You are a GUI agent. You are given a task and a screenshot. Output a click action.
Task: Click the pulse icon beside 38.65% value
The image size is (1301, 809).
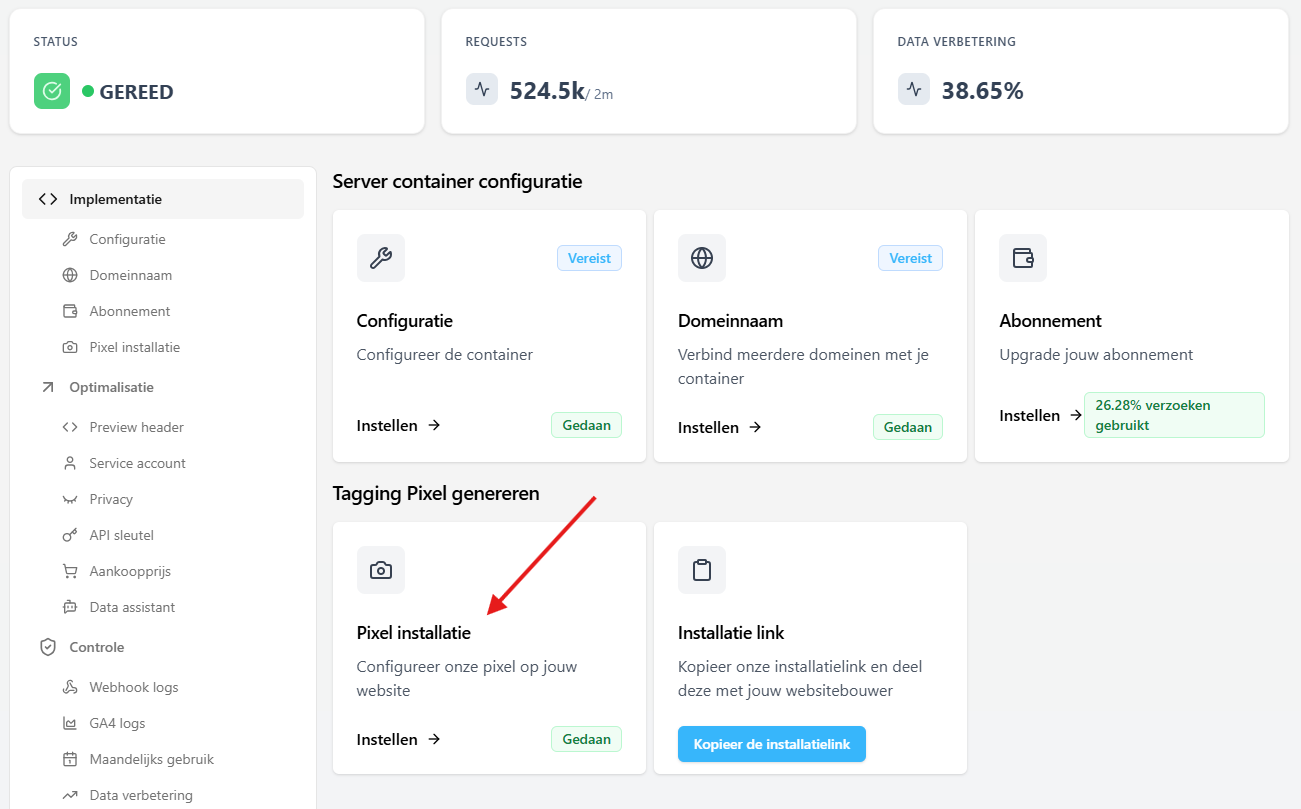[914, 89]
